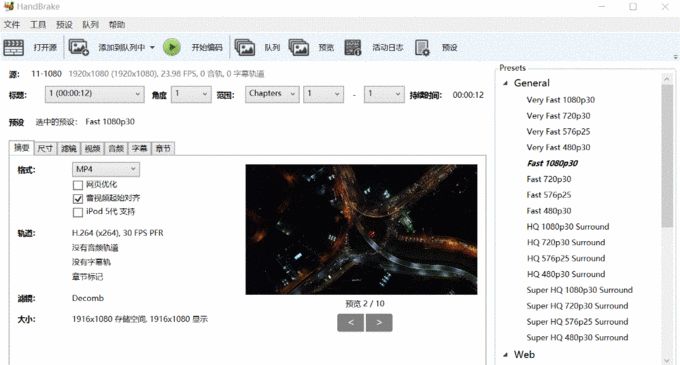This screenshot has height=365, width=680.
Task: Click the 开始编码 toolbar label
Action: pos(207,47)
